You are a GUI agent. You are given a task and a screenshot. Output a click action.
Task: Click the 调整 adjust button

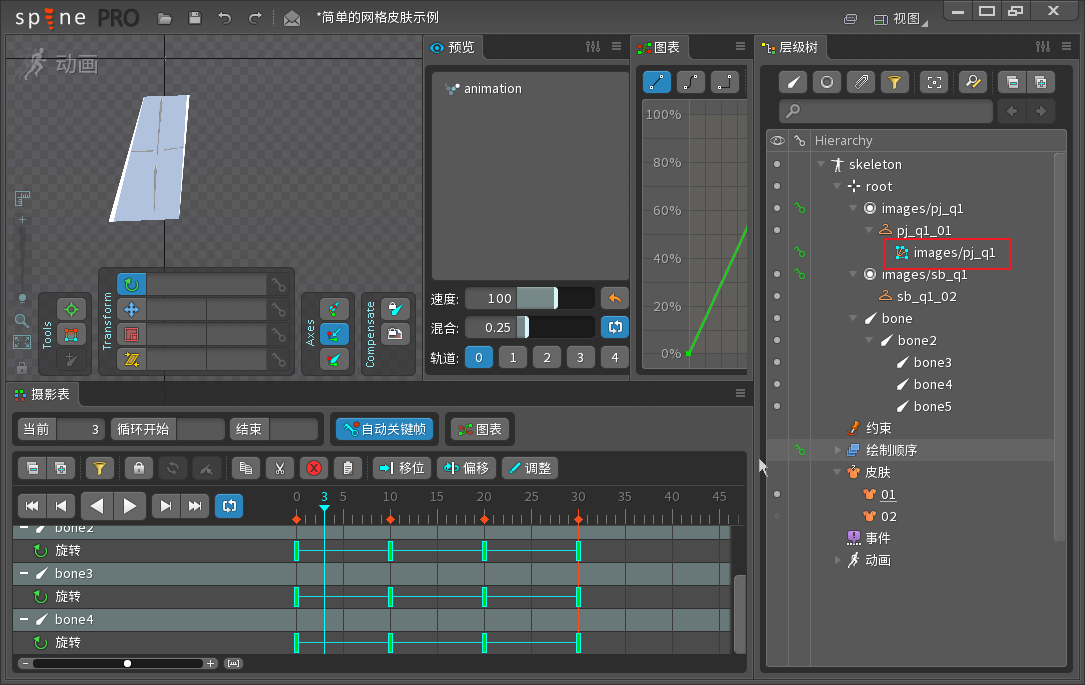click(x=530, y=468)
